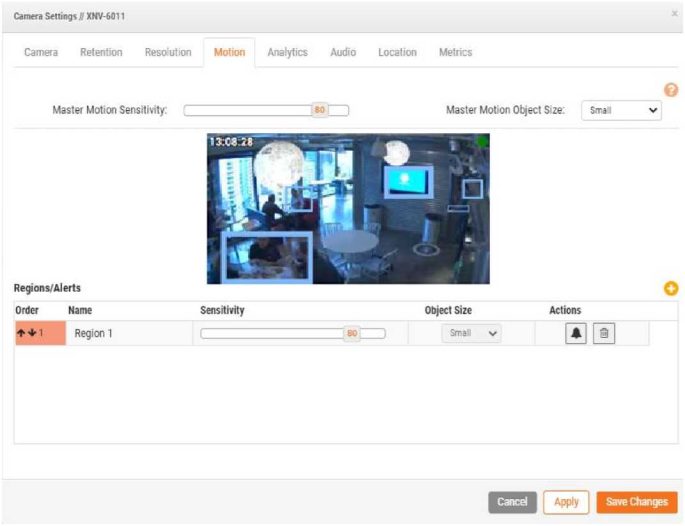Delete Region 1 using trash icon
Screen dimensions: 685x526
(603, 334)
